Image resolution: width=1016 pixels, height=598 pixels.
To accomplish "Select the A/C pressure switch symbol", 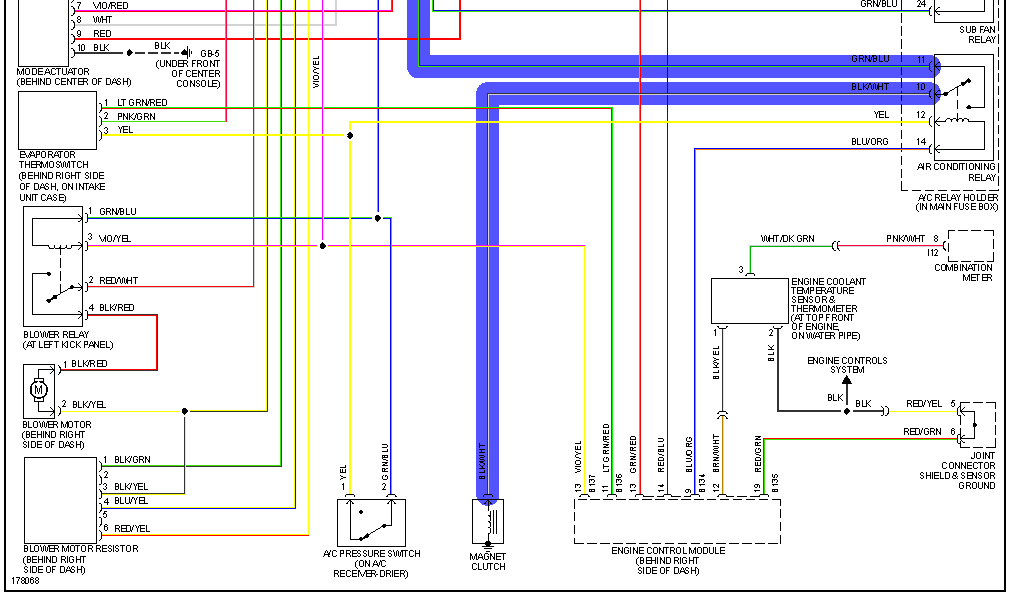I will pyautogui.click(x=371, y=521).
